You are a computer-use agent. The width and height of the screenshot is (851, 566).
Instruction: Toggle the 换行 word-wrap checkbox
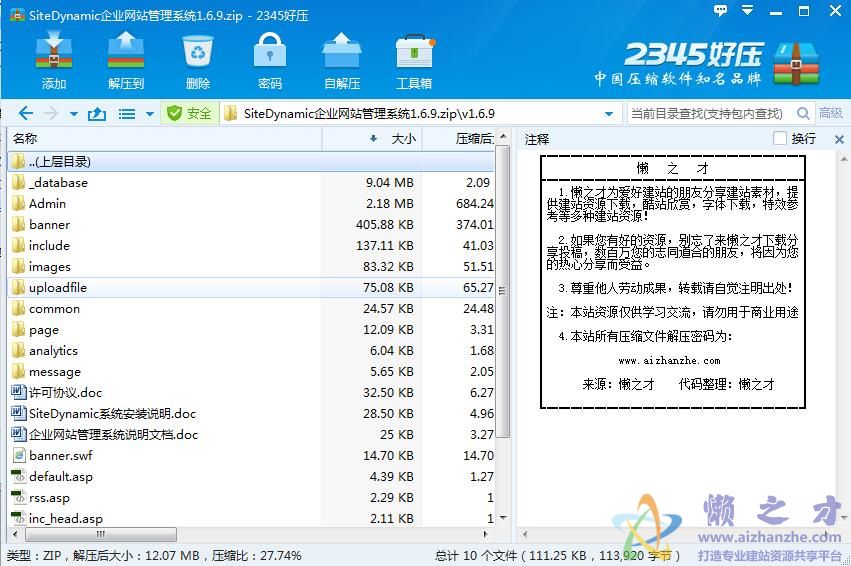(x=779, y=138)
